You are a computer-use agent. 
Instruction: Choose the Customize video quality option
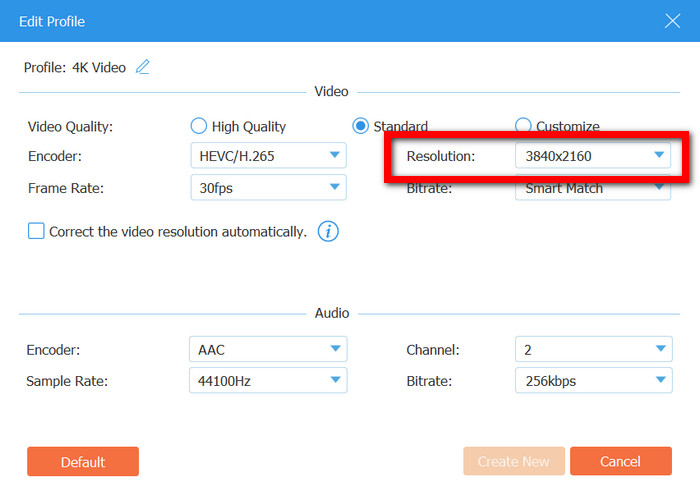pos(523,126)
